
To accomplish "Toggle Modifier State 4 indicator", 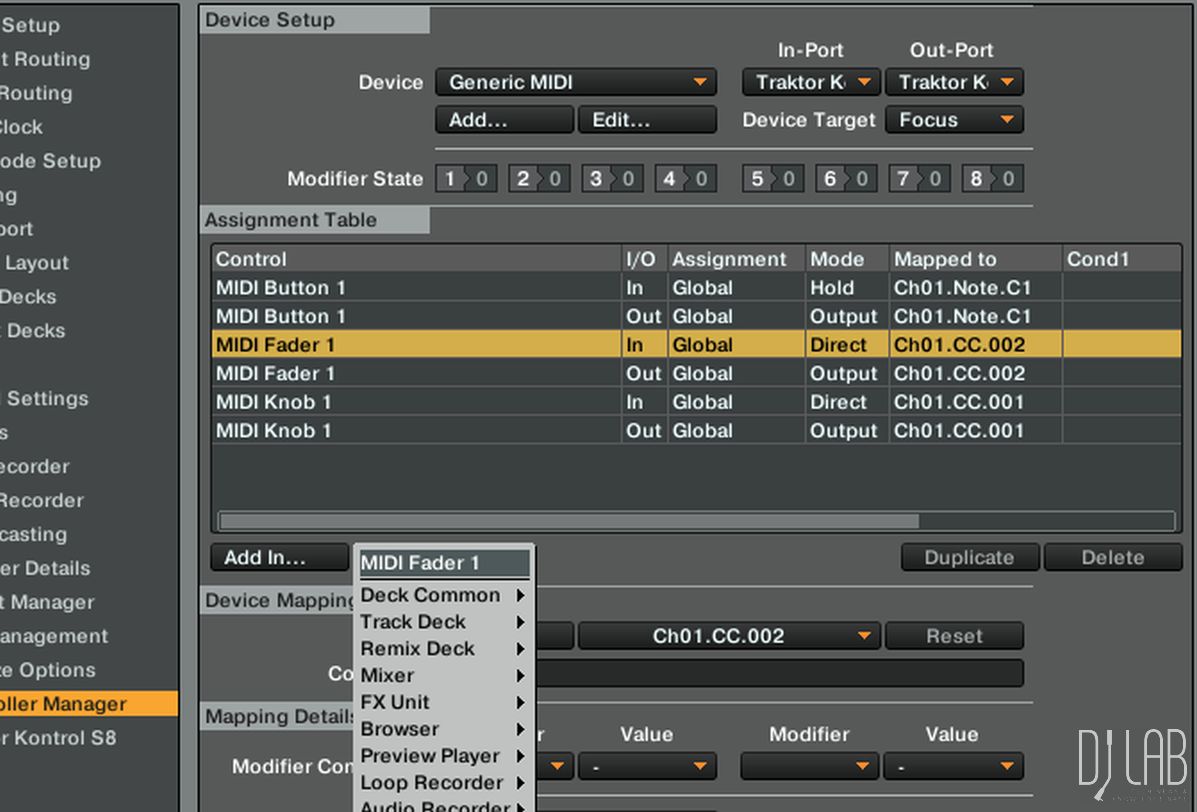I will click(686, 179).
